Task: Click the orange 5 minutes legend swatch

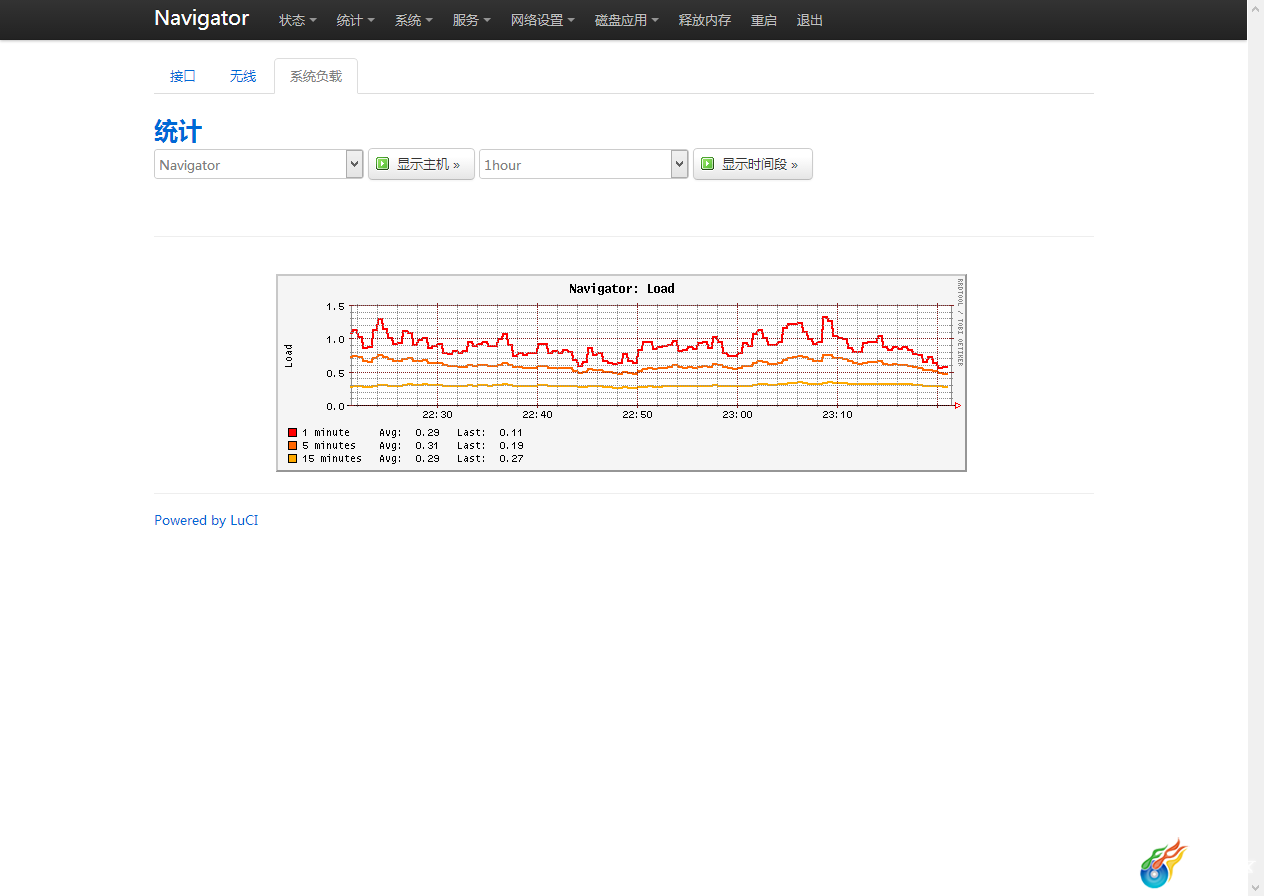Action: tap(293, 446)
